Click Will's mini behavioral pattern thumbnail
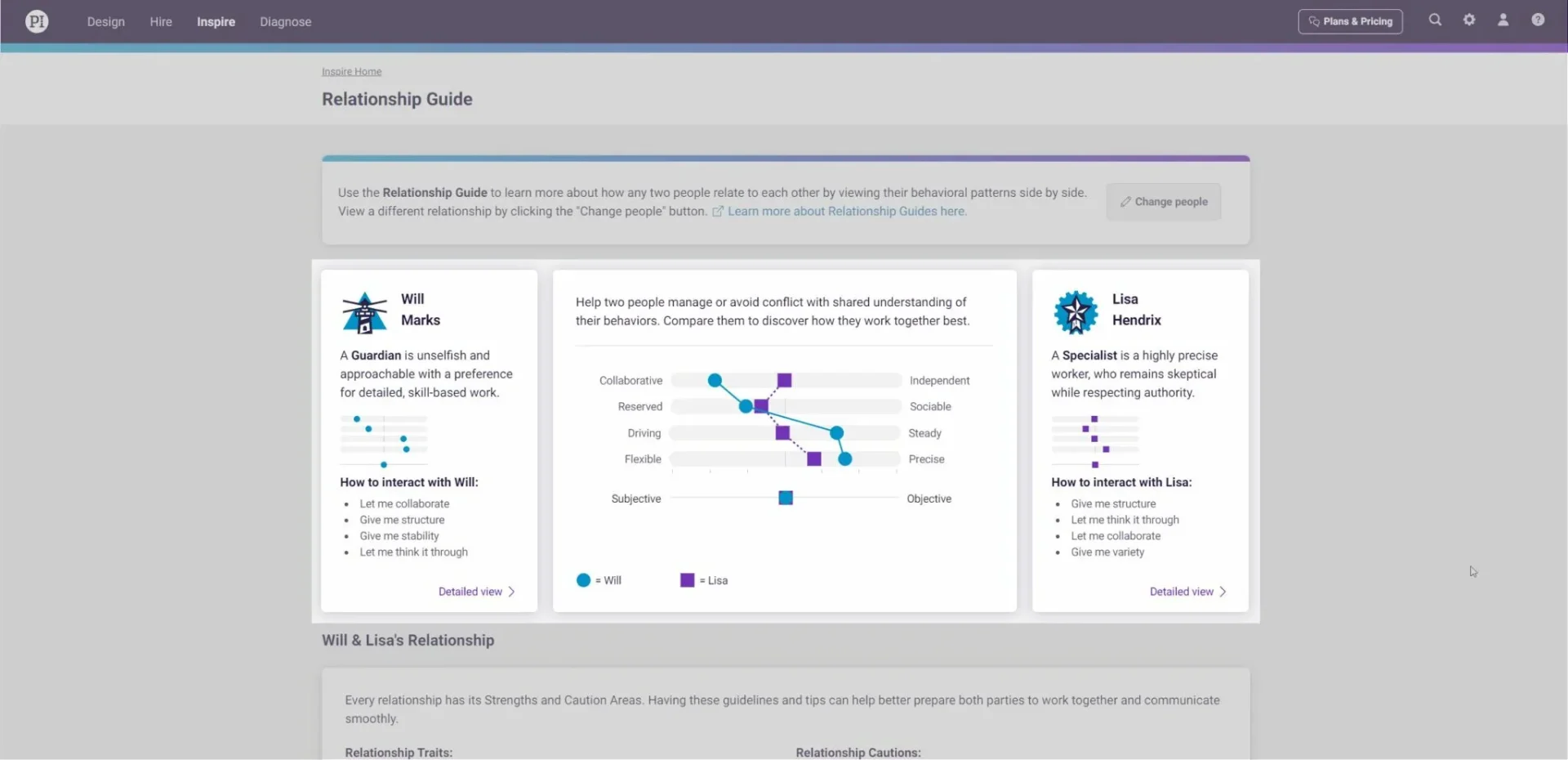 384,441
